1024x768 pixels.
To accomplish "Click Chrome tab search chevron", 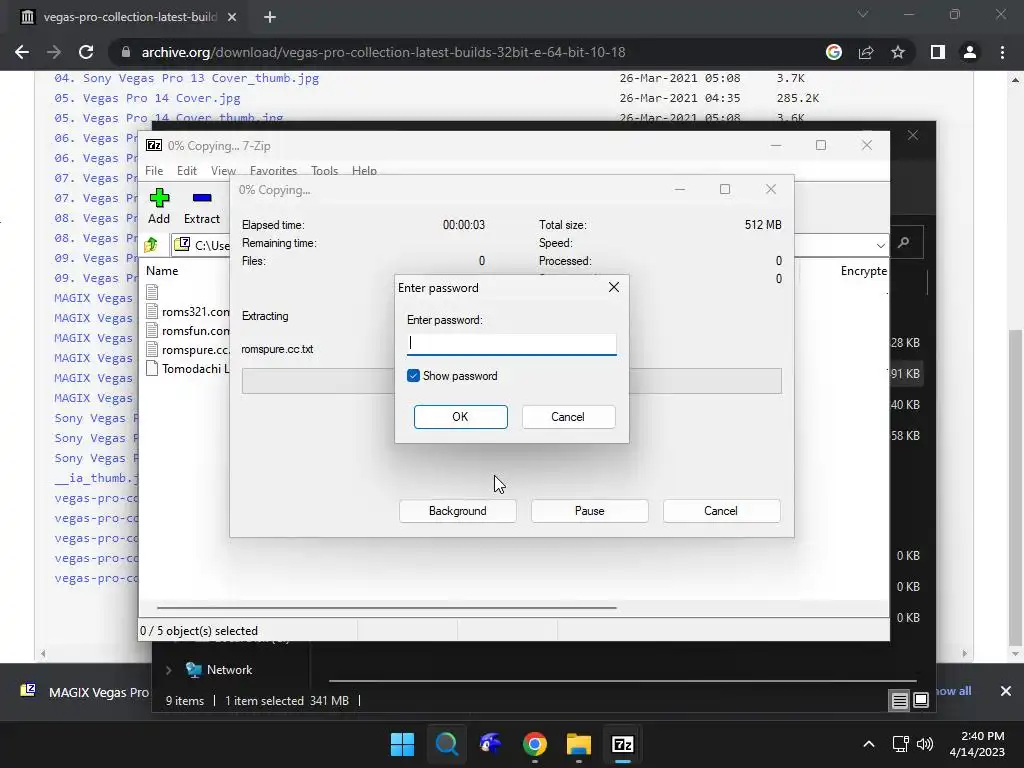I will click(863, 14).
